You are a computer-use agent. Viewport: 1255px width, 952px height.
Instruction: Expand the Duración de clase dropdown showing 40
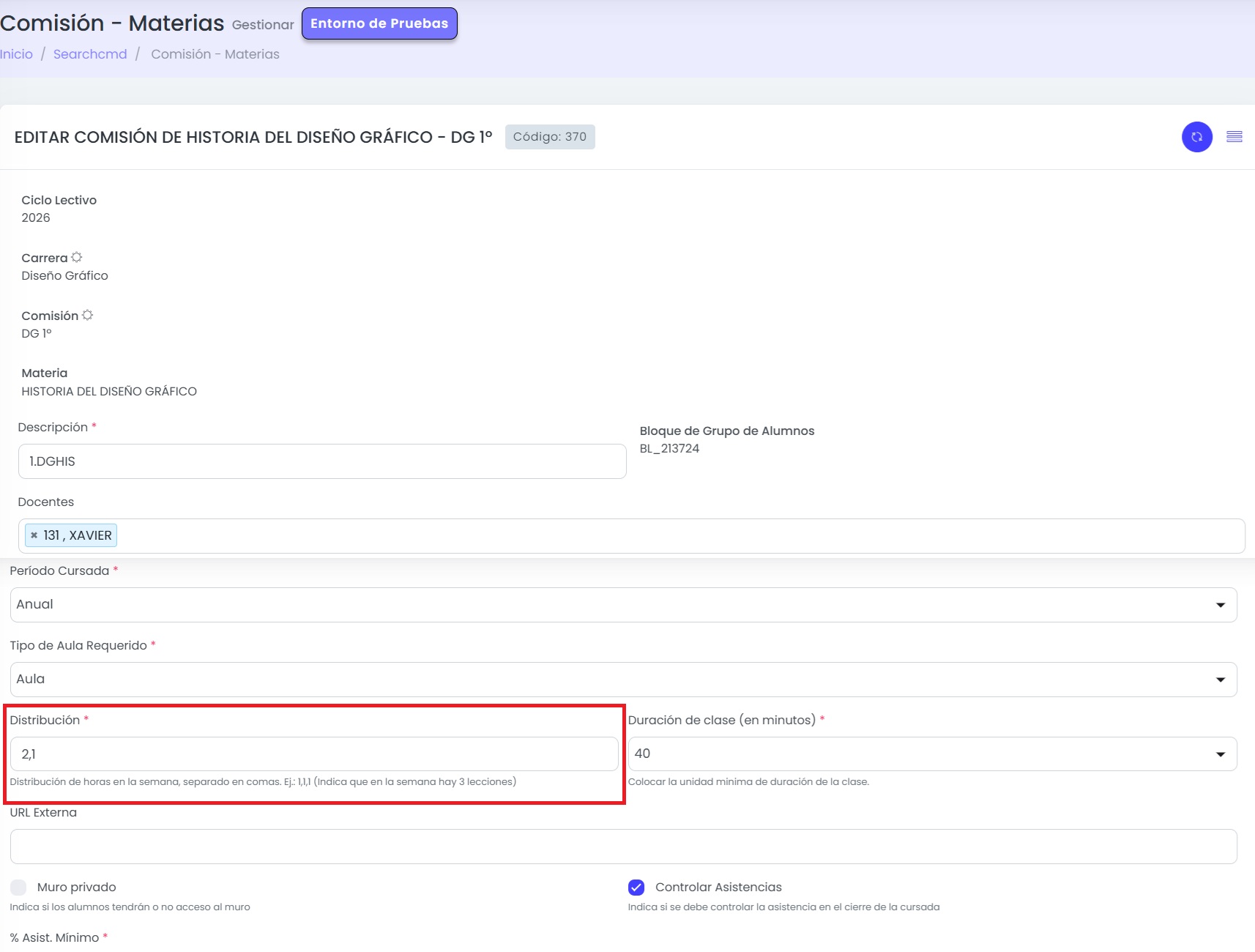click(x=933, y=754)
